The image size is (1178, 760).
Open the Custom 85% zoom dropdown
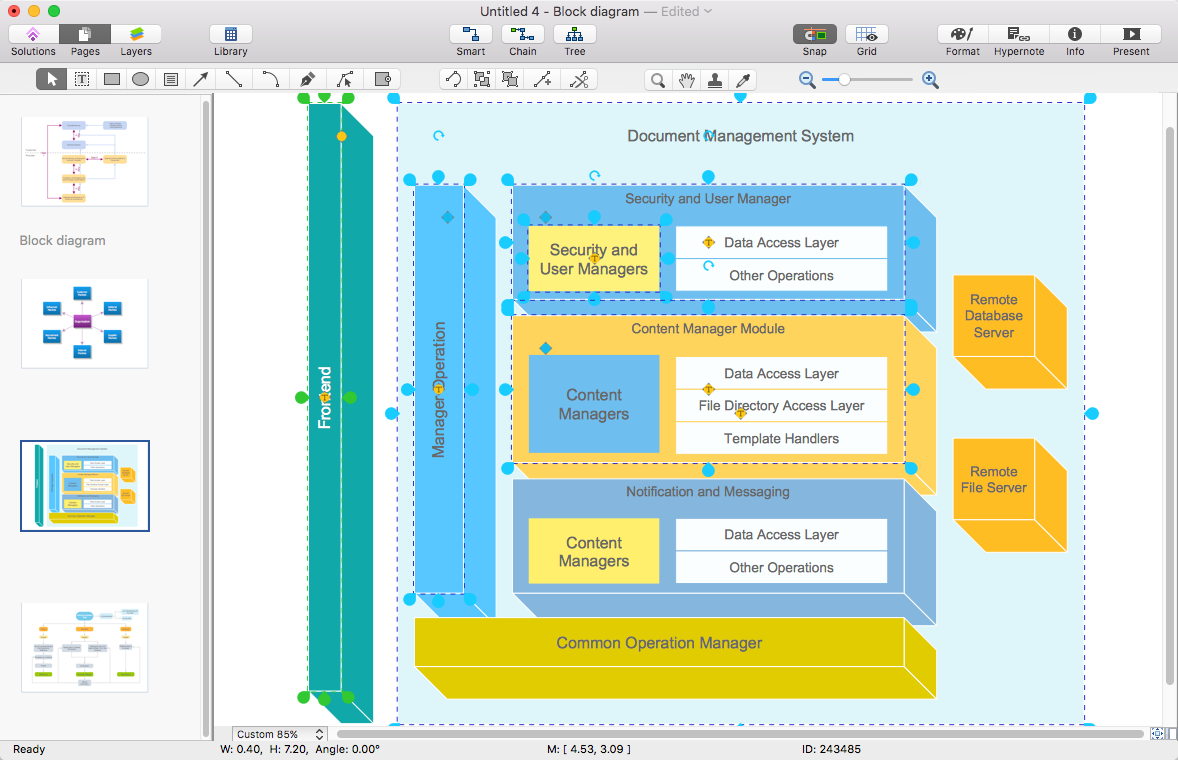pos(279,735)
